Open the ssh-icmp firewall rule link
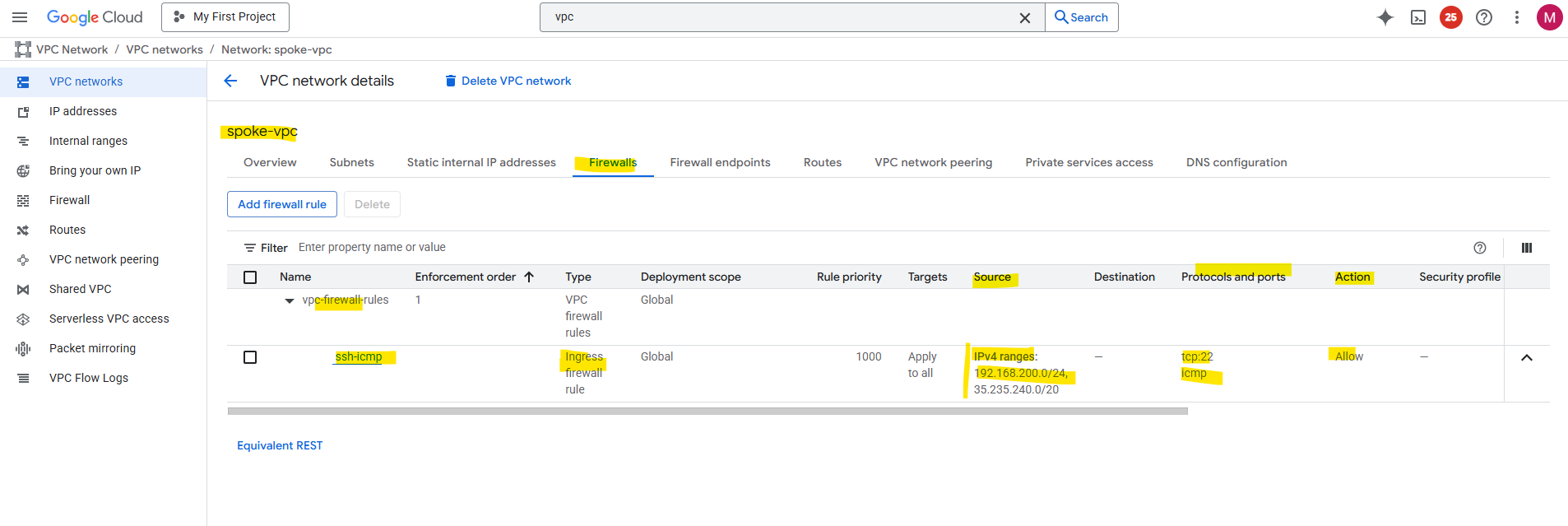 point(359,356)
